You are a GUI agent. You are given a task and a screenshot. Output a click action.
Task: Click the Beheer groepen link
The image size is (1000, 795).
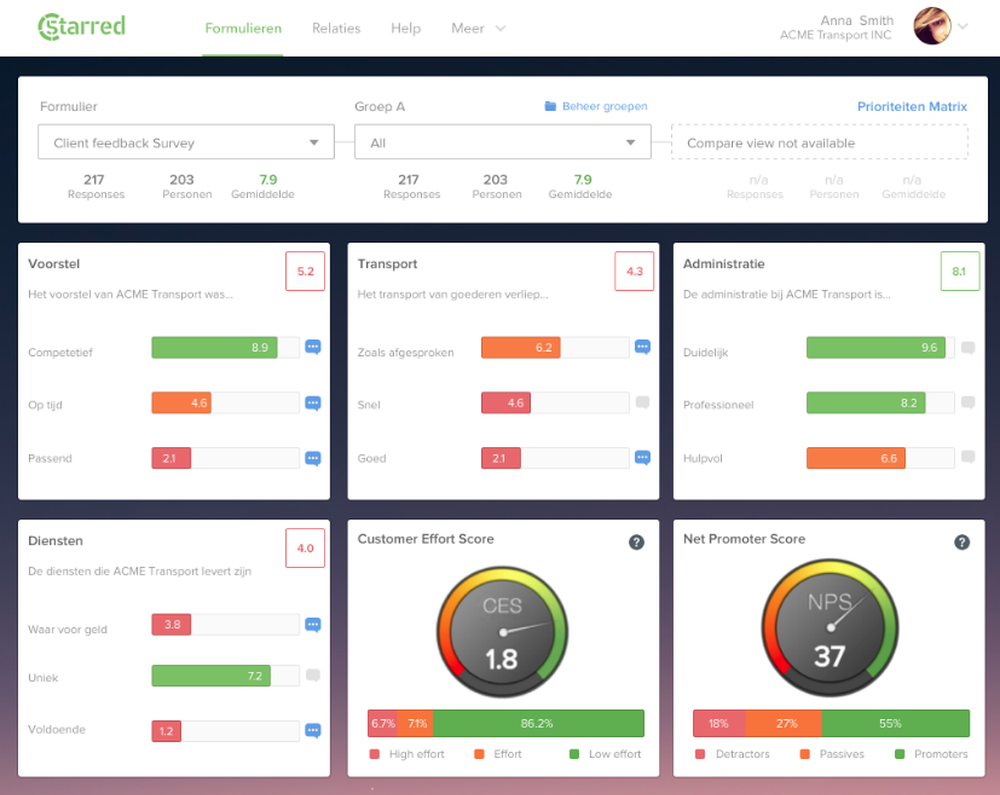[x=596, y=106]
